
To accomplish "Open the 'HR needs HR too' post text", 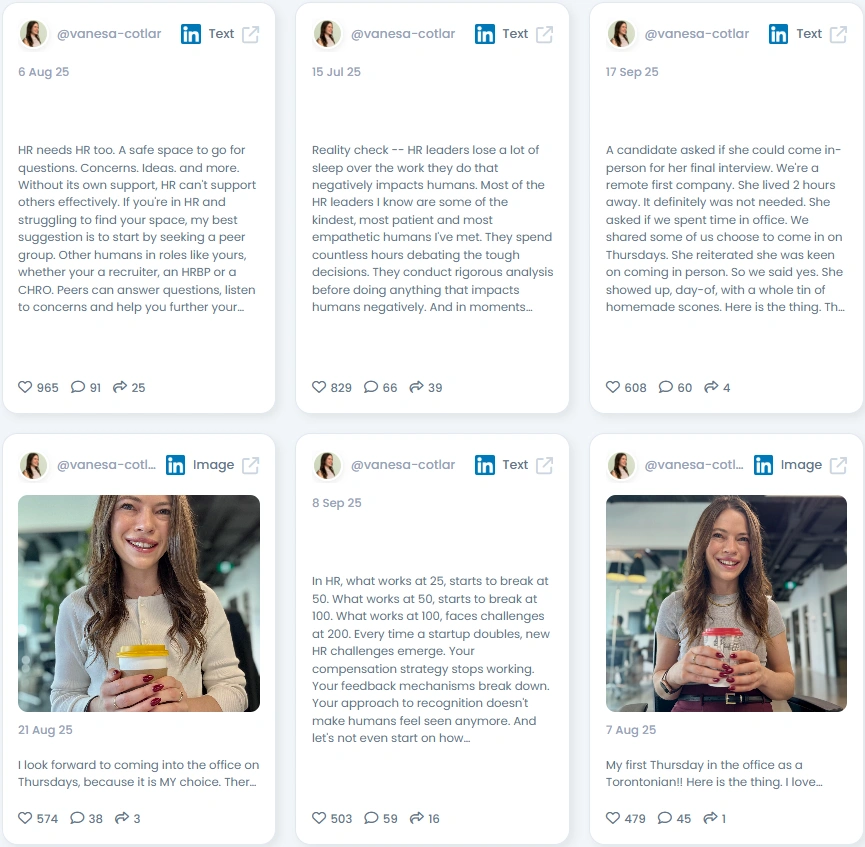I will point(137,228).
